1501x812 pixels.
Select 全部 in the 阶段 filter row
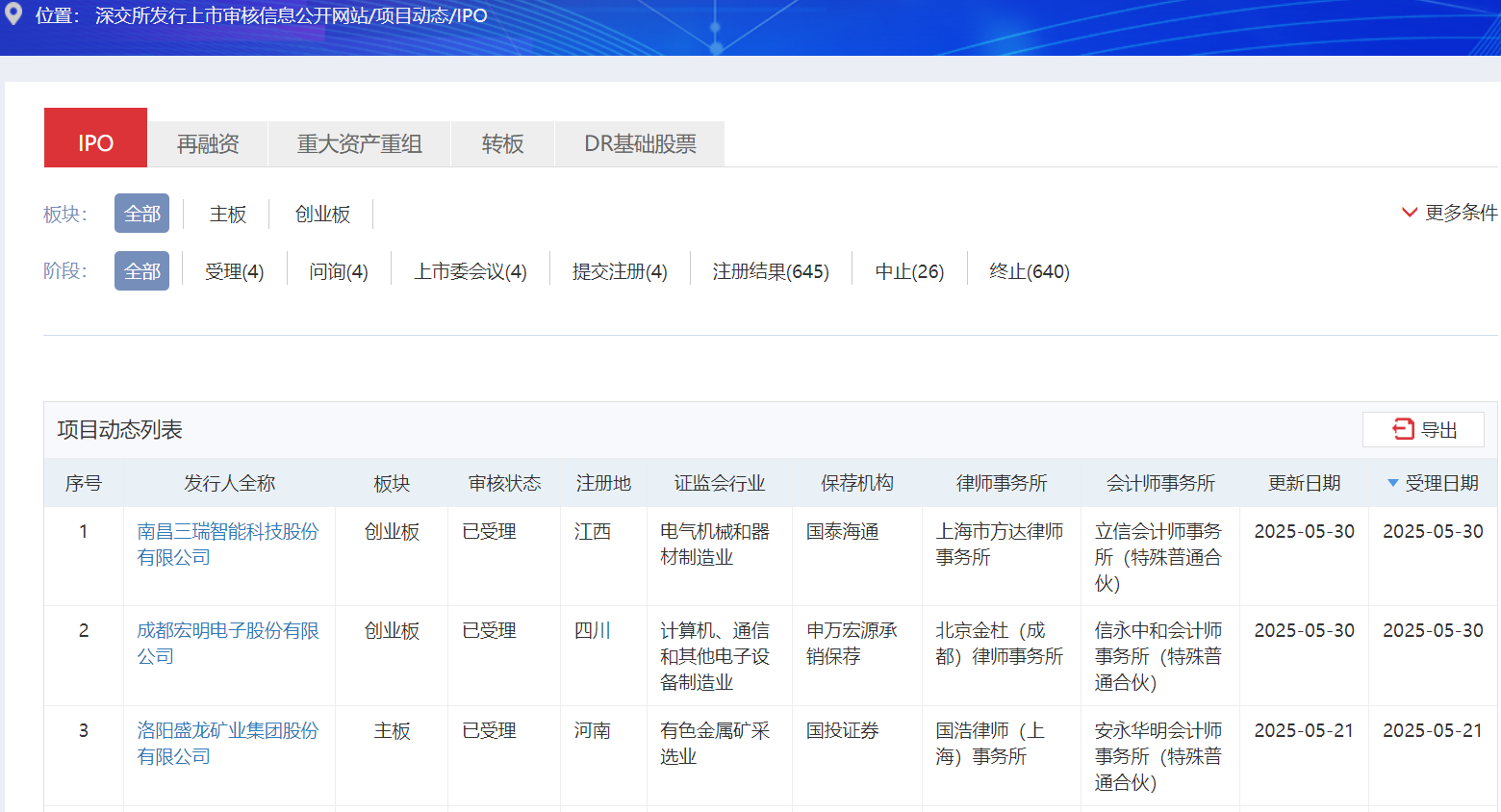141,271
